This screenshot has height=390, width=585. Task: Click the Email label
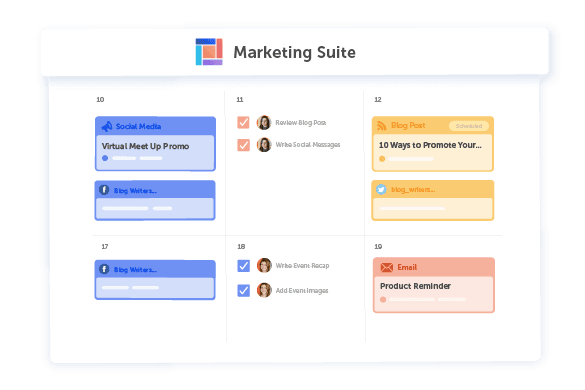pos(407,267)
